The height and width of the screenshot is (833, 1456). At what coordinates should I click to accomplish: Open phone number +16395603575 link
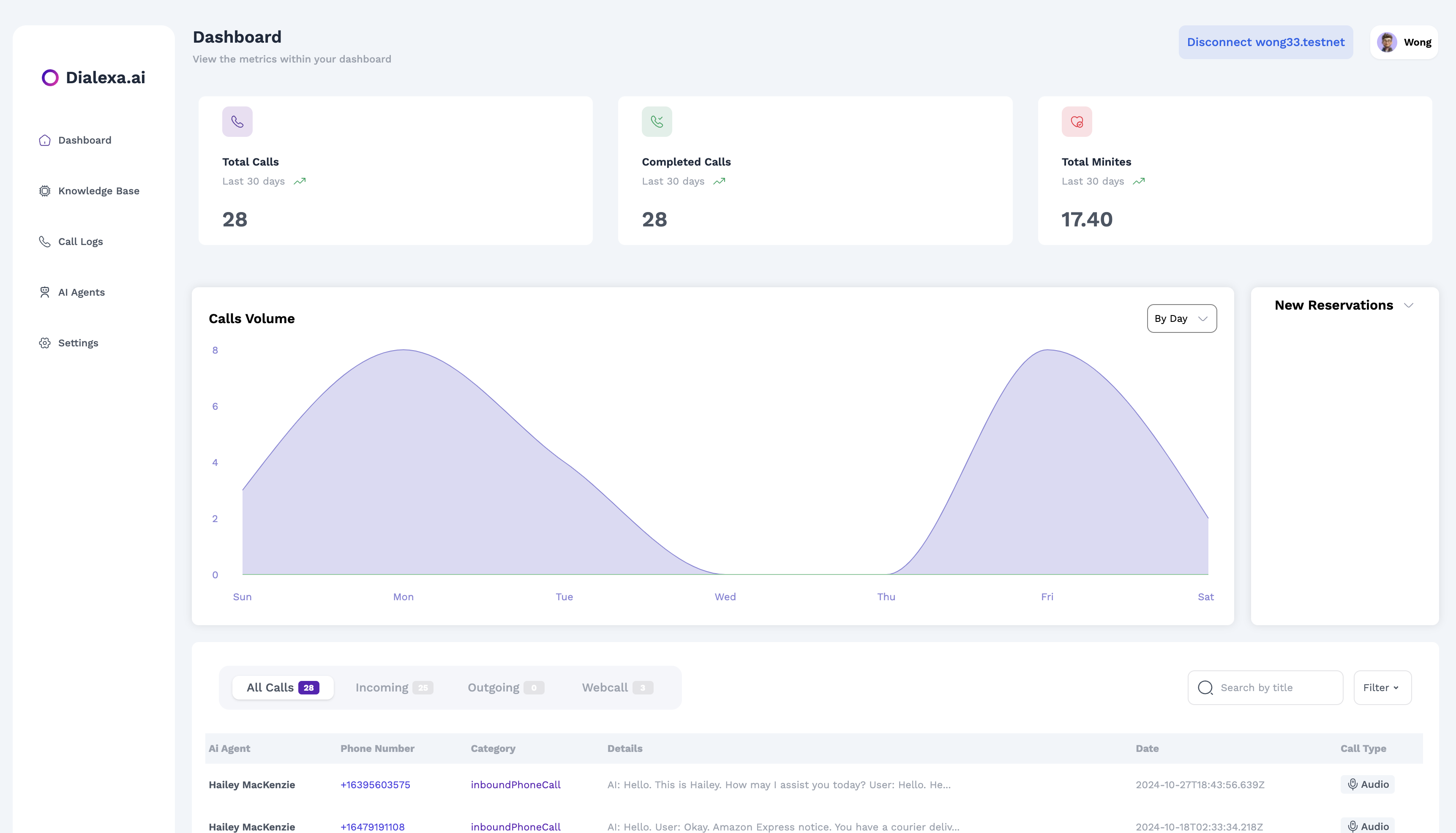pyautogui.click(x=375, y=785)
